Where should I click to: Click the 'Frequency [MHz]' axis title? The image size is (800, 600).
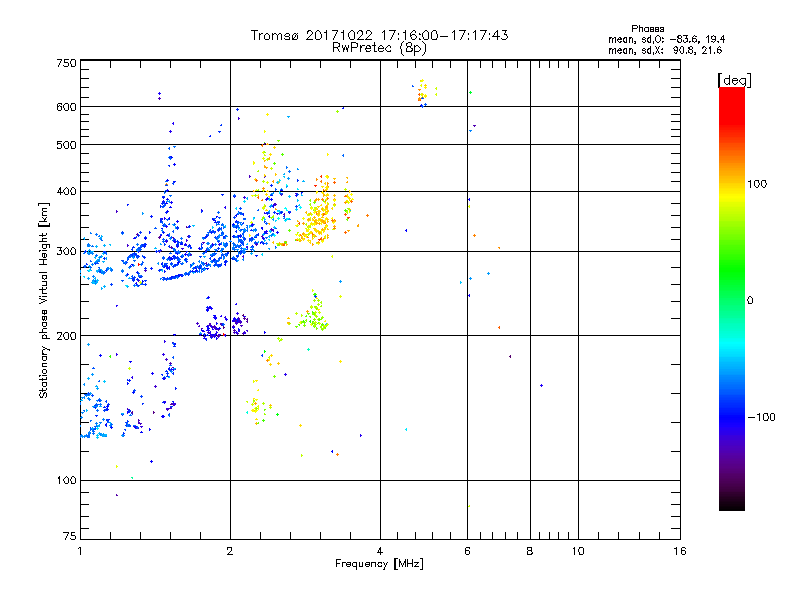click(x=379, y=564)
